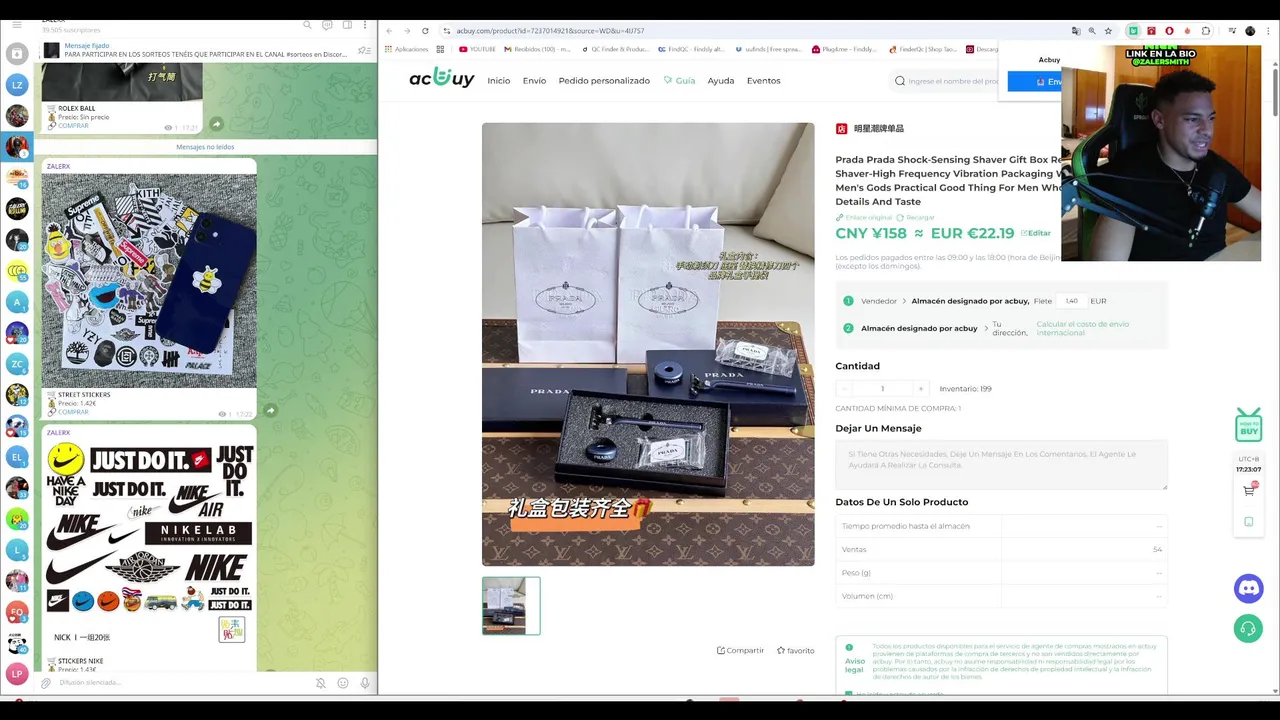Open the FindQC bookmark

[x=690, y=49]
